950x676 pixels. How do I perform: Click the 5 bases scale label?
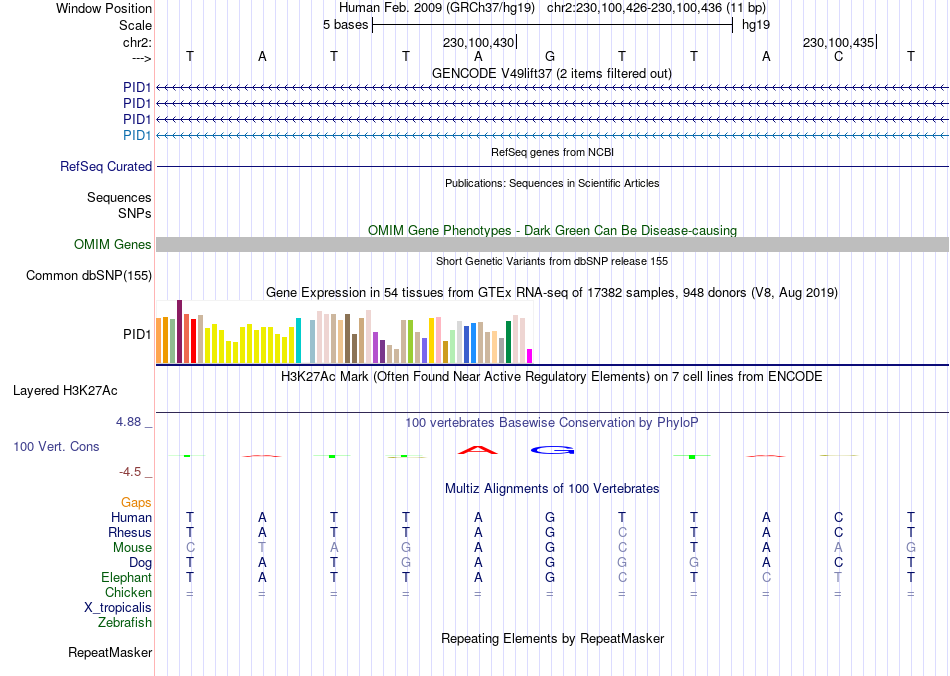(x=345, y=25)
